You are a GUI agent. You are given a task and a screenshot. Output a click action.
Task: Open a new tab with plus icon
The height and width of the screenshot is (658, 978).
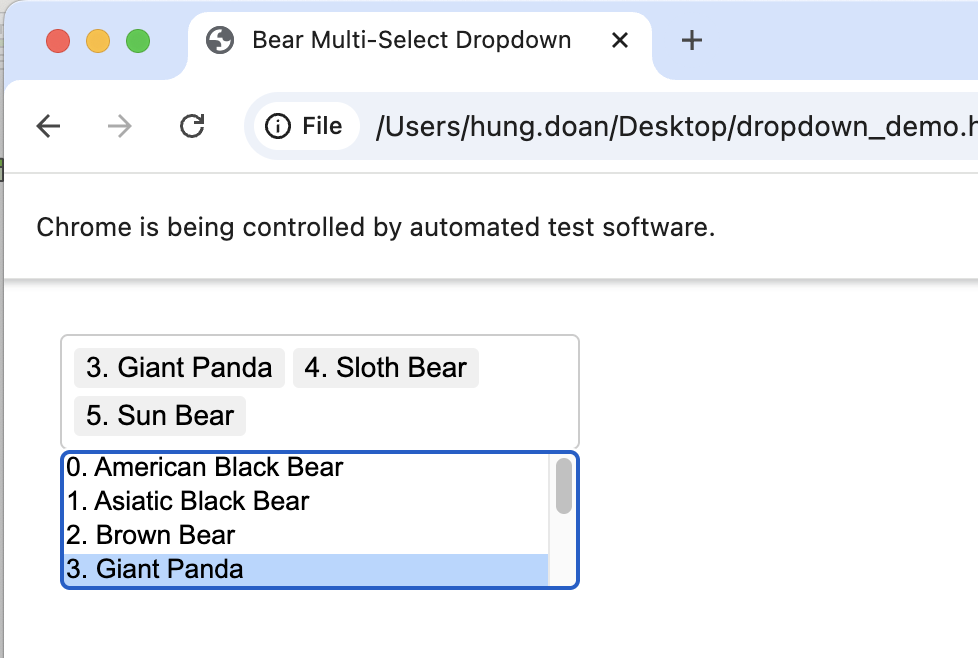(691, 40)
